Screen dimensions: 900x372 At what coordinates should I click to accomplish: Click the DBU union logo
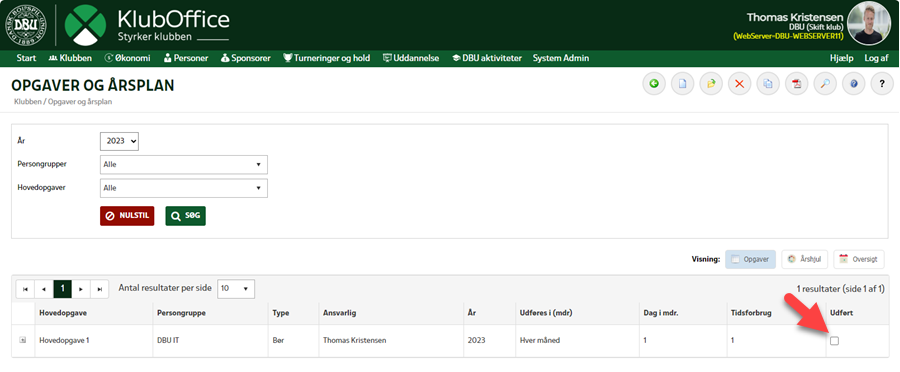pyautogui.click(x=26, y=25)
